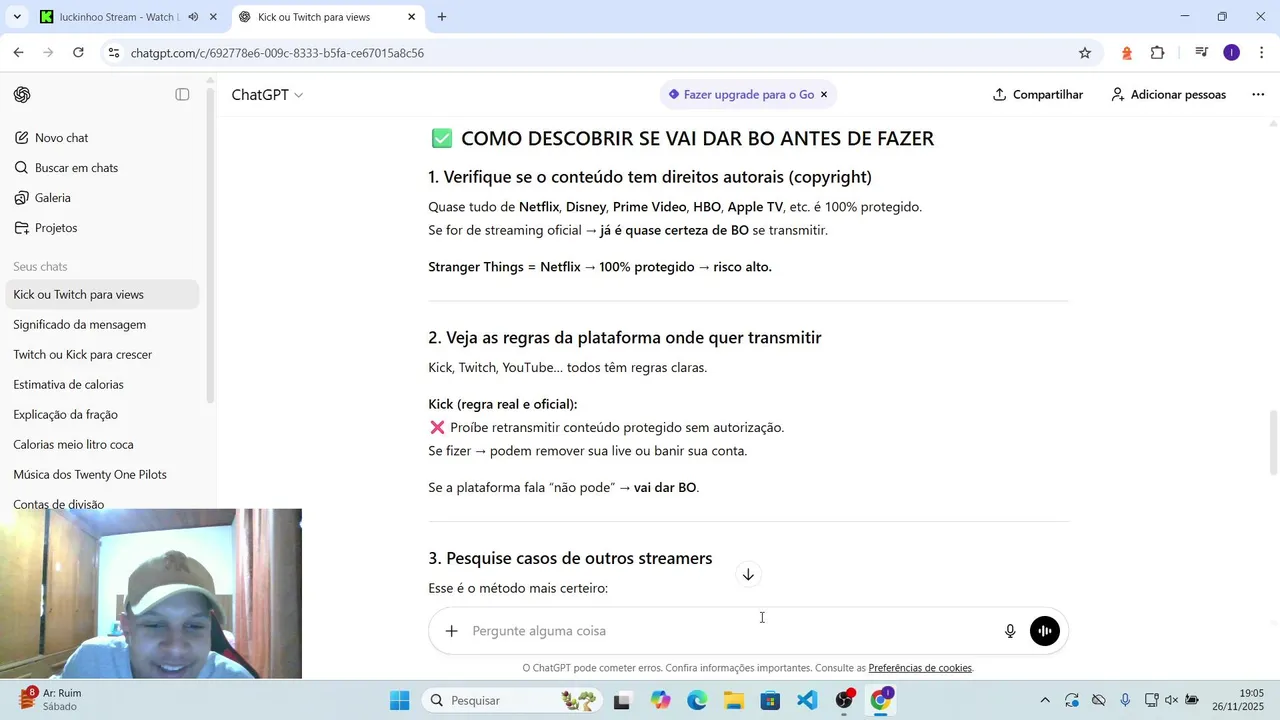Open the Chrome profile avatar

tap(1232, 53)
